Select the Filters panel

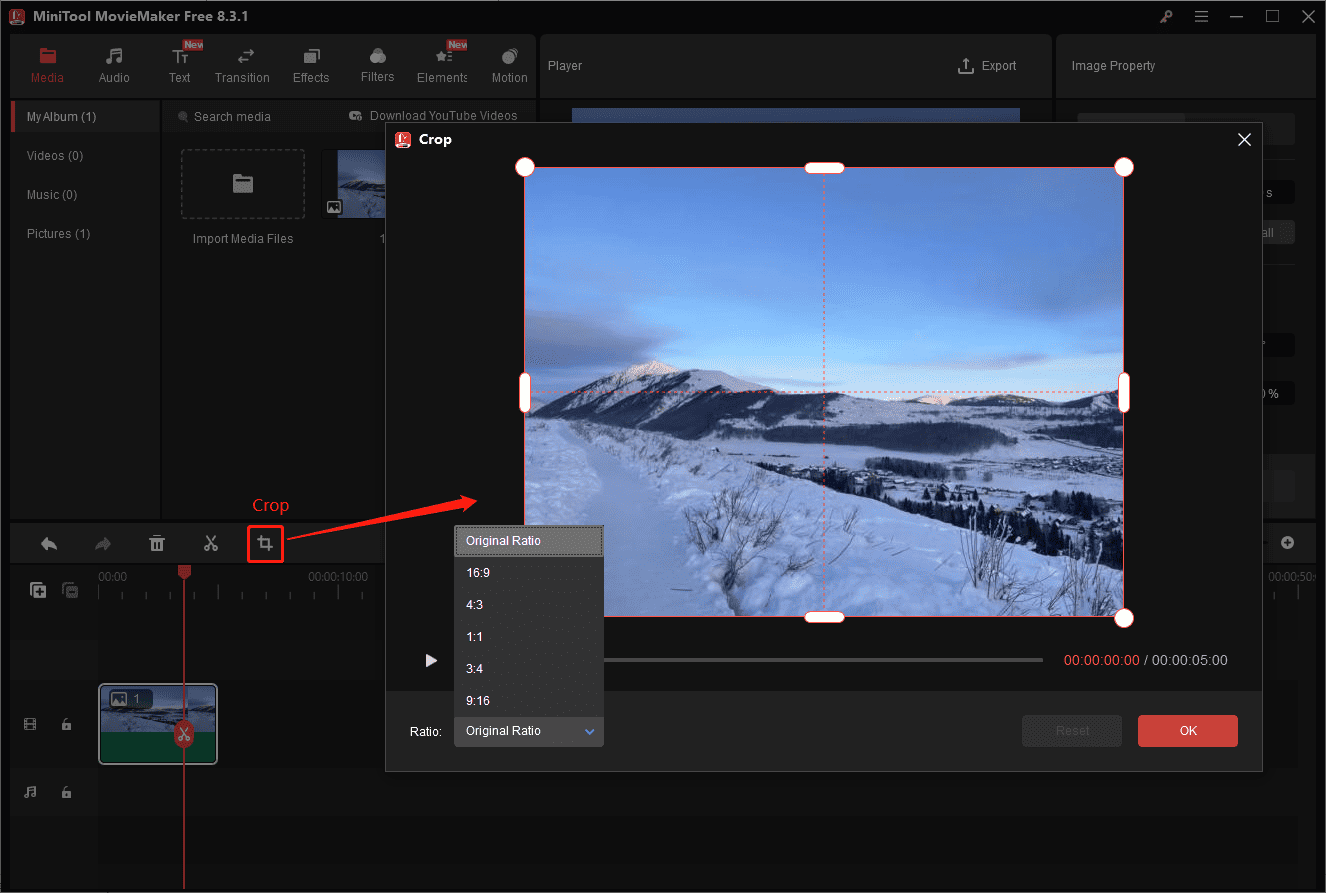click(377, 65)
